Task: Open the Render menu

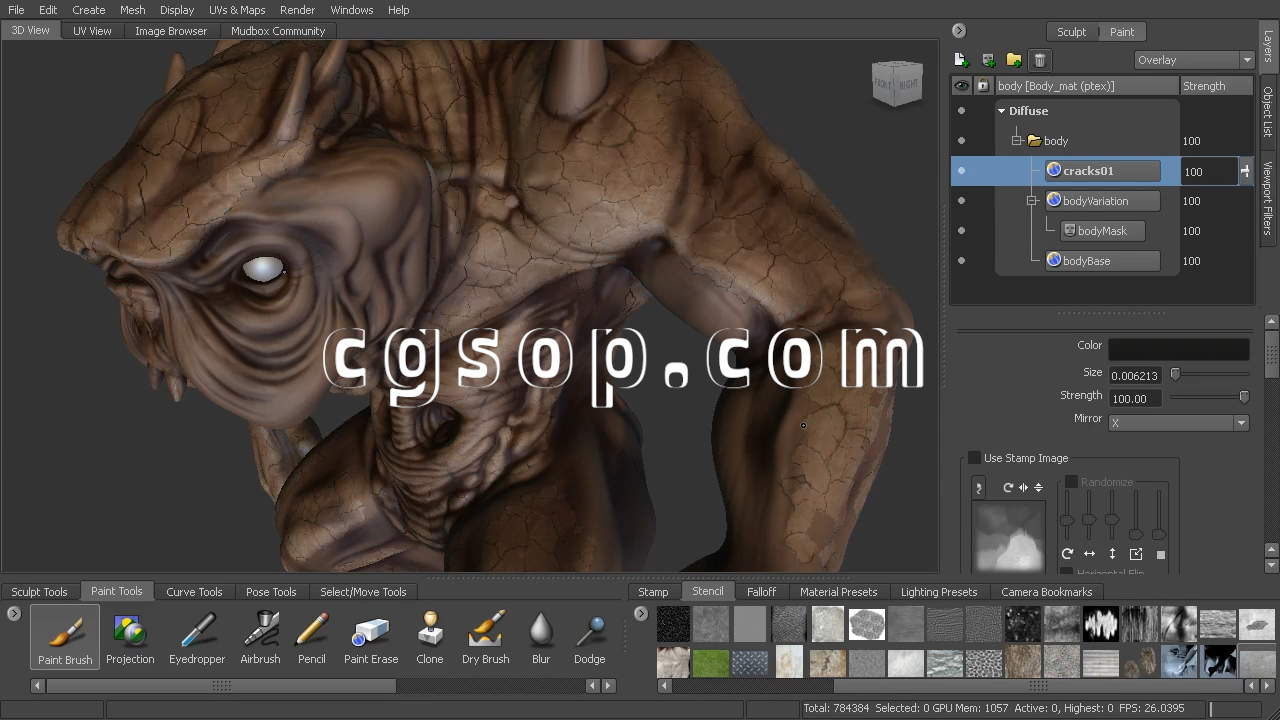Action: pyautogui.click(x=297, y=10)
